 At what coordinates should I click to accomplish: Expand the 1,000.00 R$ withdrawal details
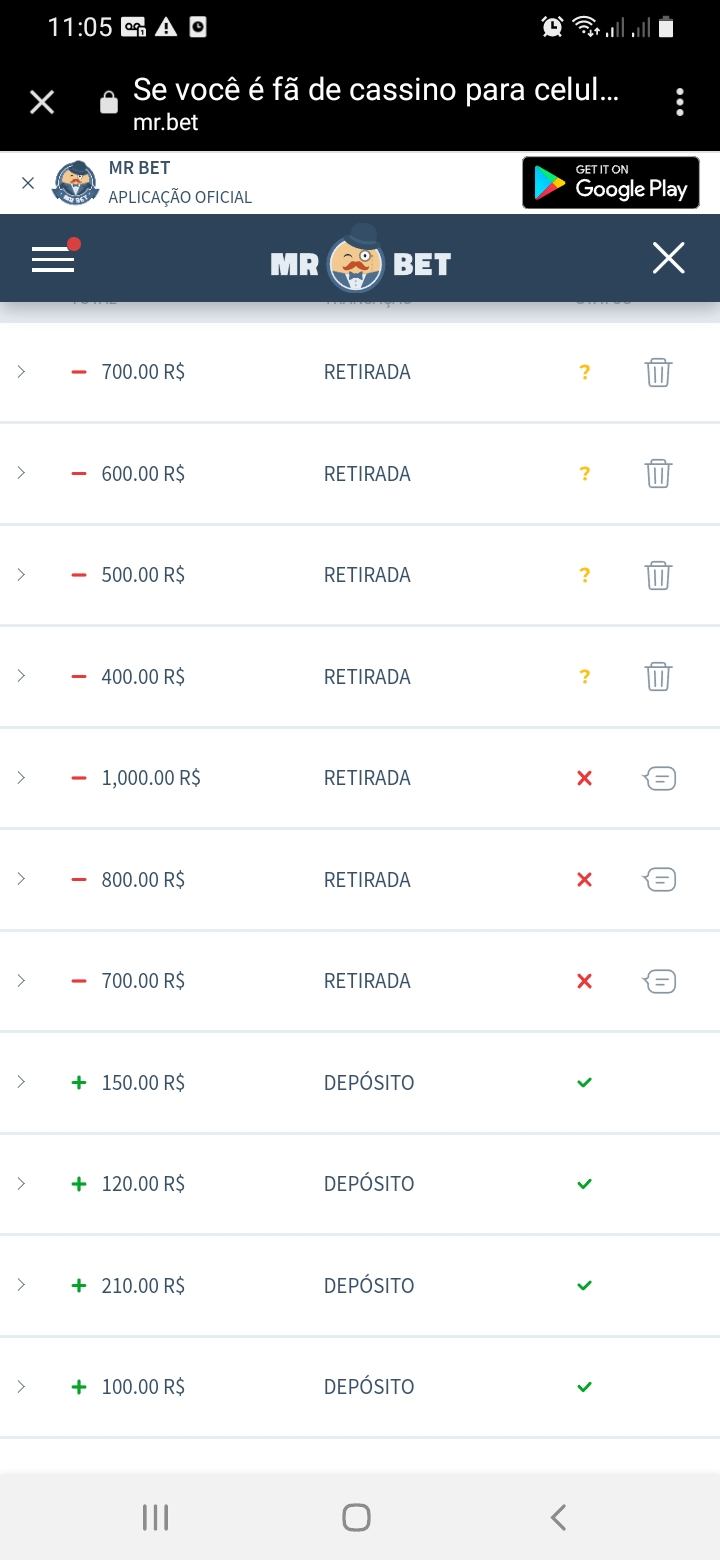[x=21, y=778]
